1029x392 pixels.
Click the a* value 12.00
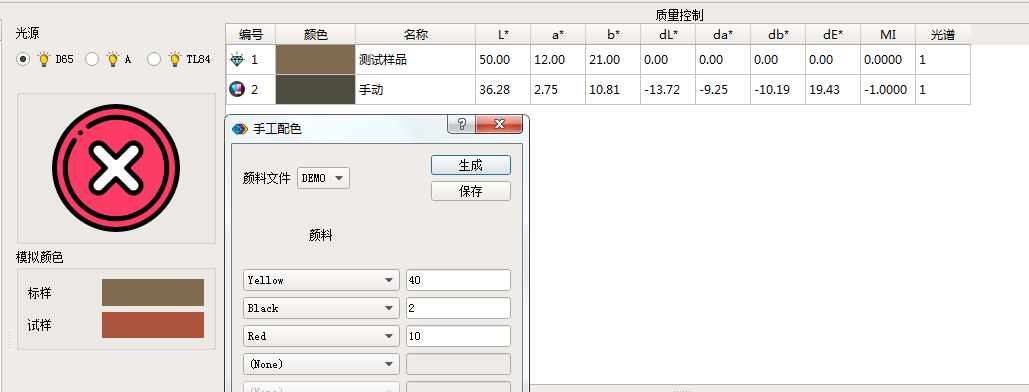[x=558, y=60]
